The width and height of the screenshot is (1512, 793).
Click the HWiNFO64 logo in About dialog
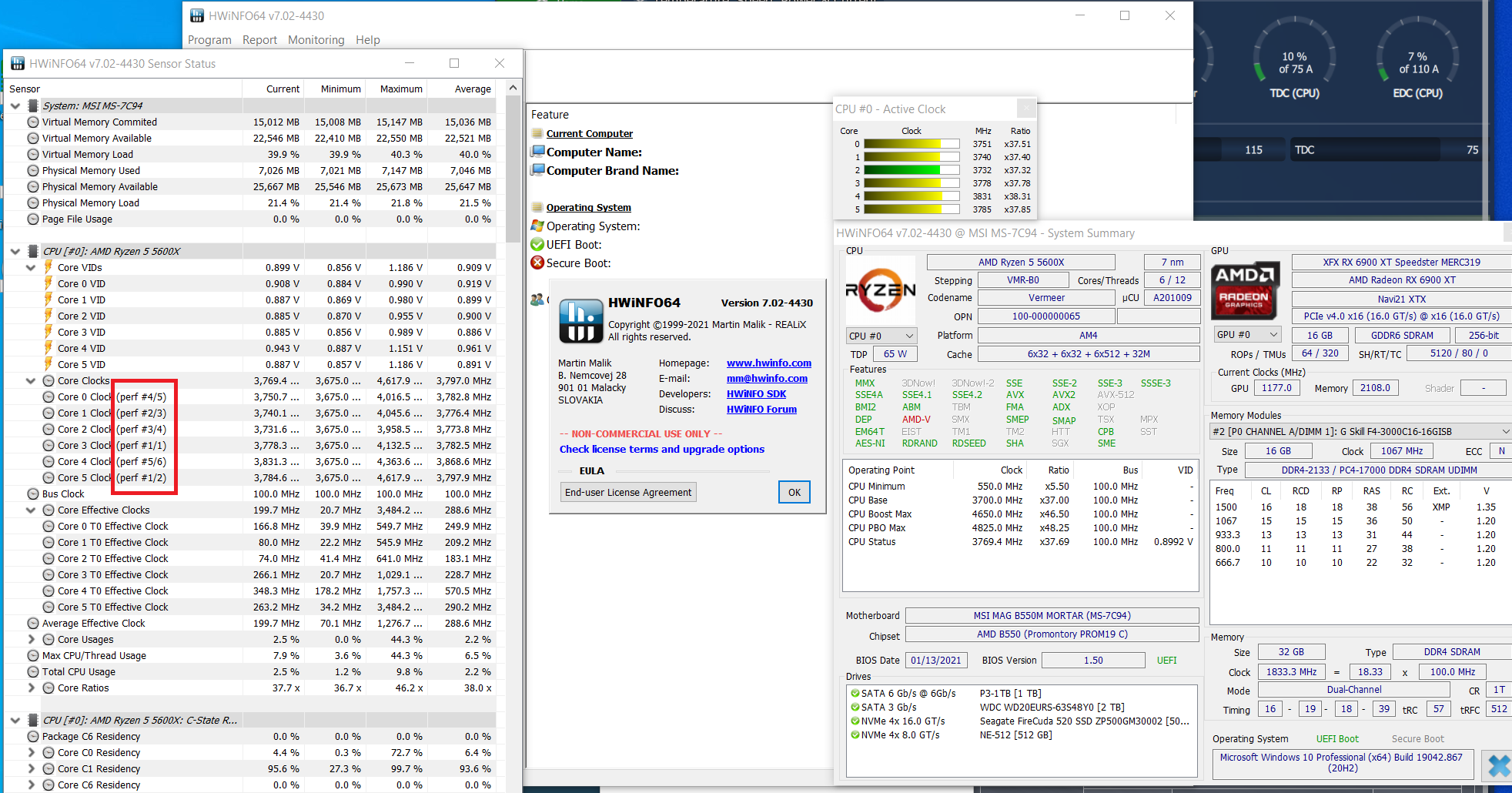tap(580, 321)
